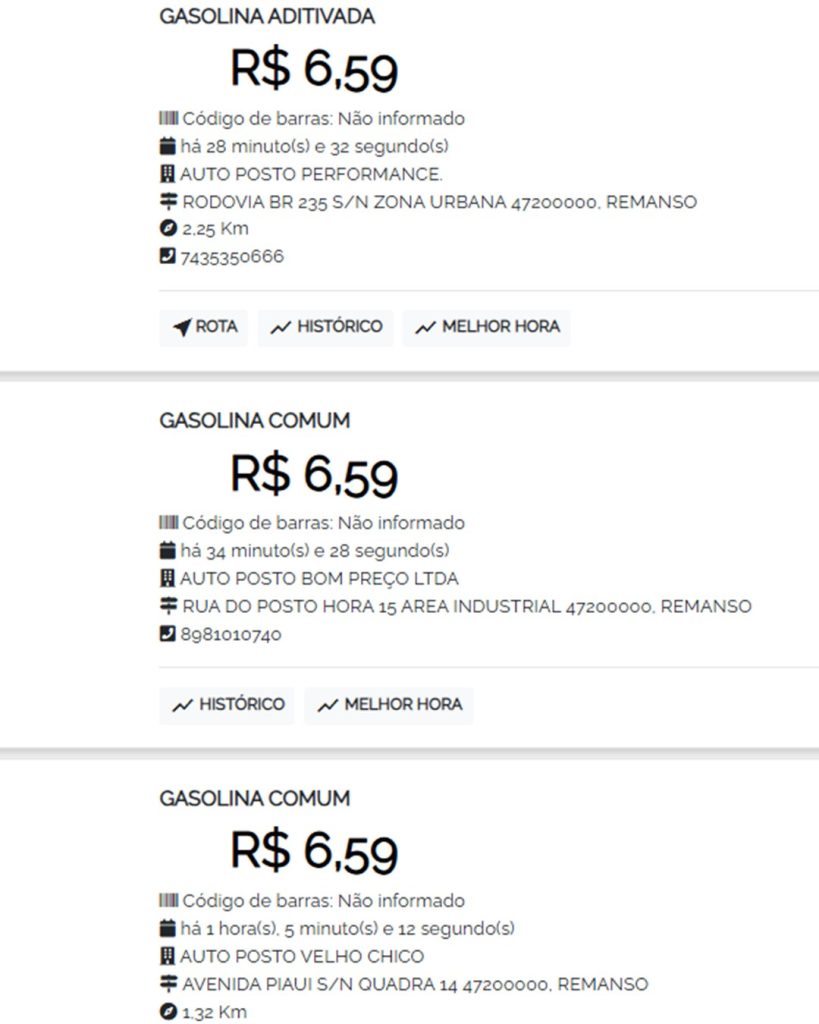The width and height of the screenshot is (819, 1024).
Task: Click compass icon beside 2,25 Km
Action: pyautogui.click(x=168, y=229)
